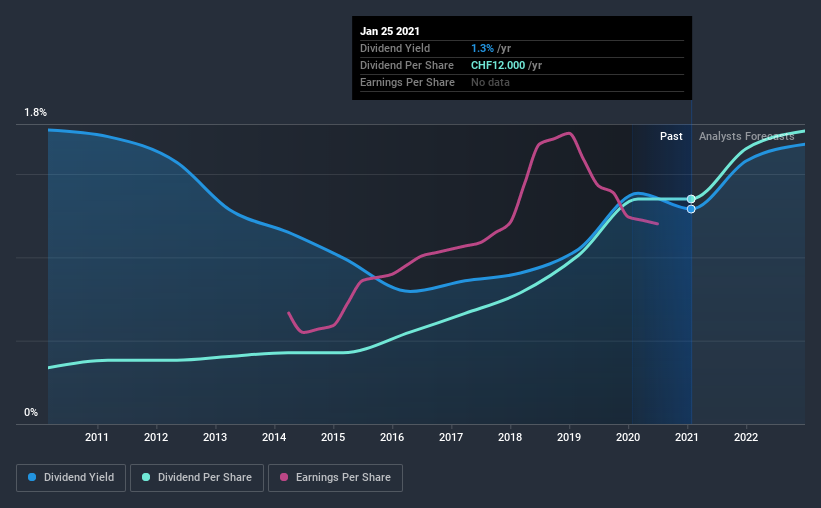This screenshot has width=821, height=508.
Task: Click the blue data point marker at 2021
Action: (691, 209)
